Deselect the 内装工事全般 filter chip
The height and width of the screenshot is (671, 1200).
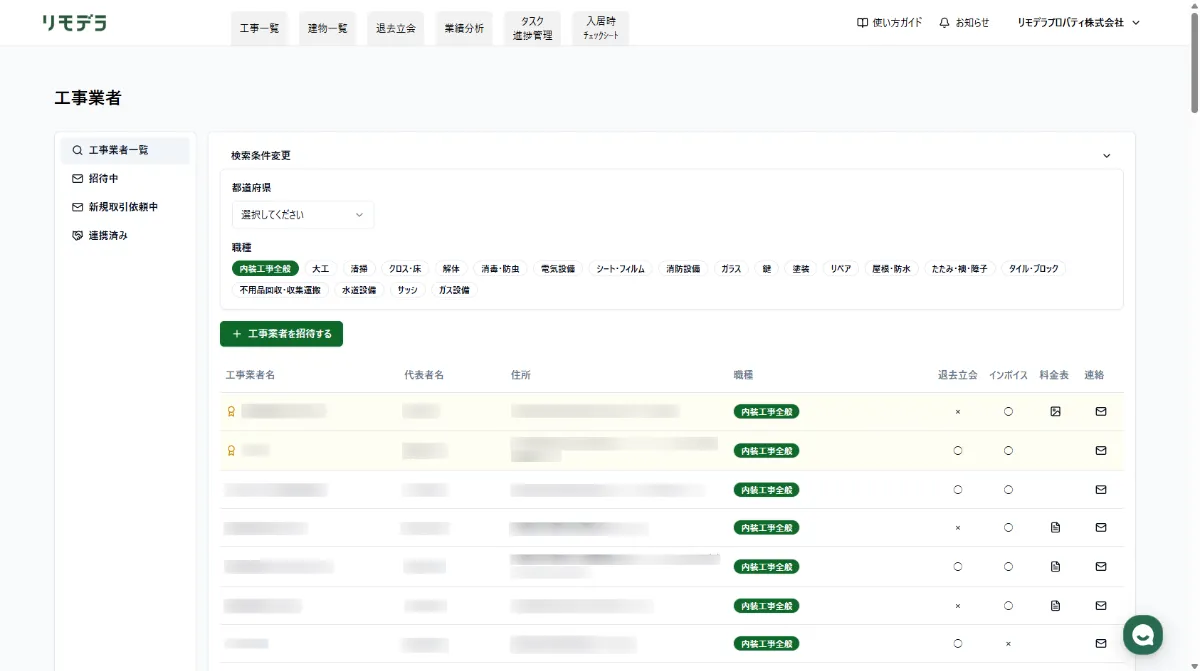coord(265,269)
